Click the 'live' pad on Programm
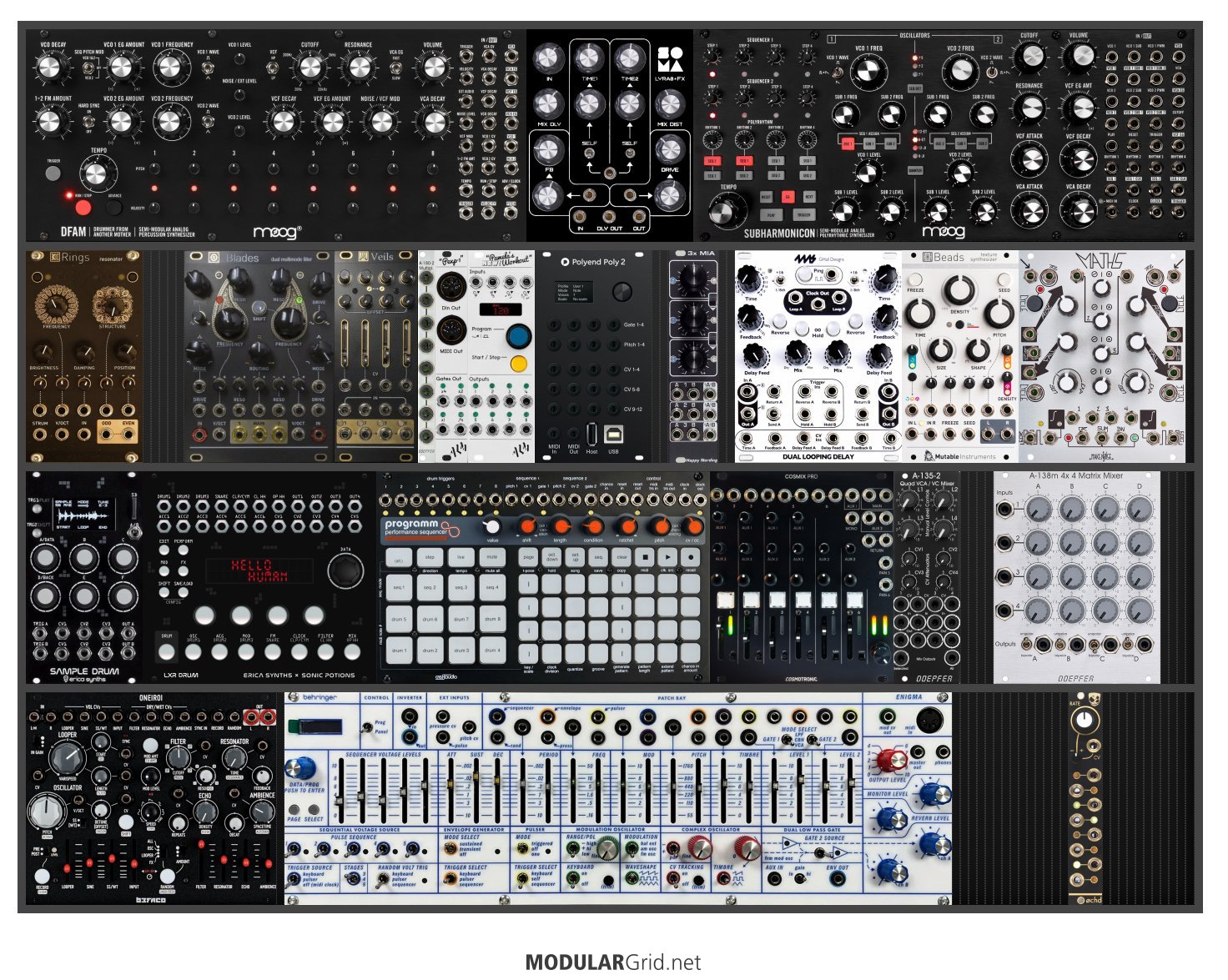The image size is (1228, 980). pos(460,556)
